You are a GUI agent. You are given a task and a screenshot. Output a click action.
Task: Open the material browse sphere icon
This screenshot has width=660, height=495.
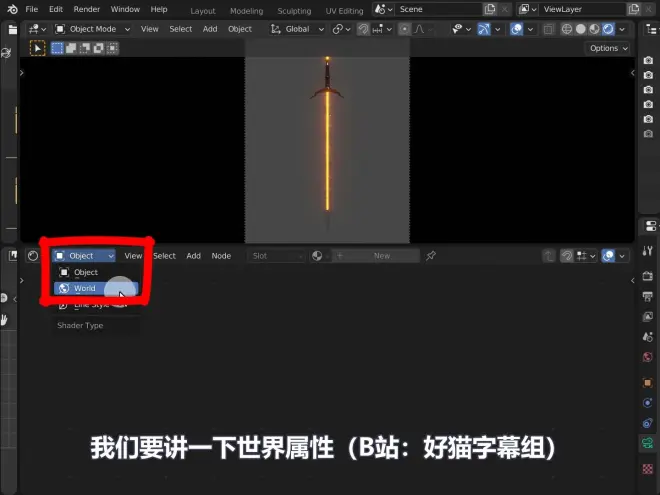(x=317, y=256)
